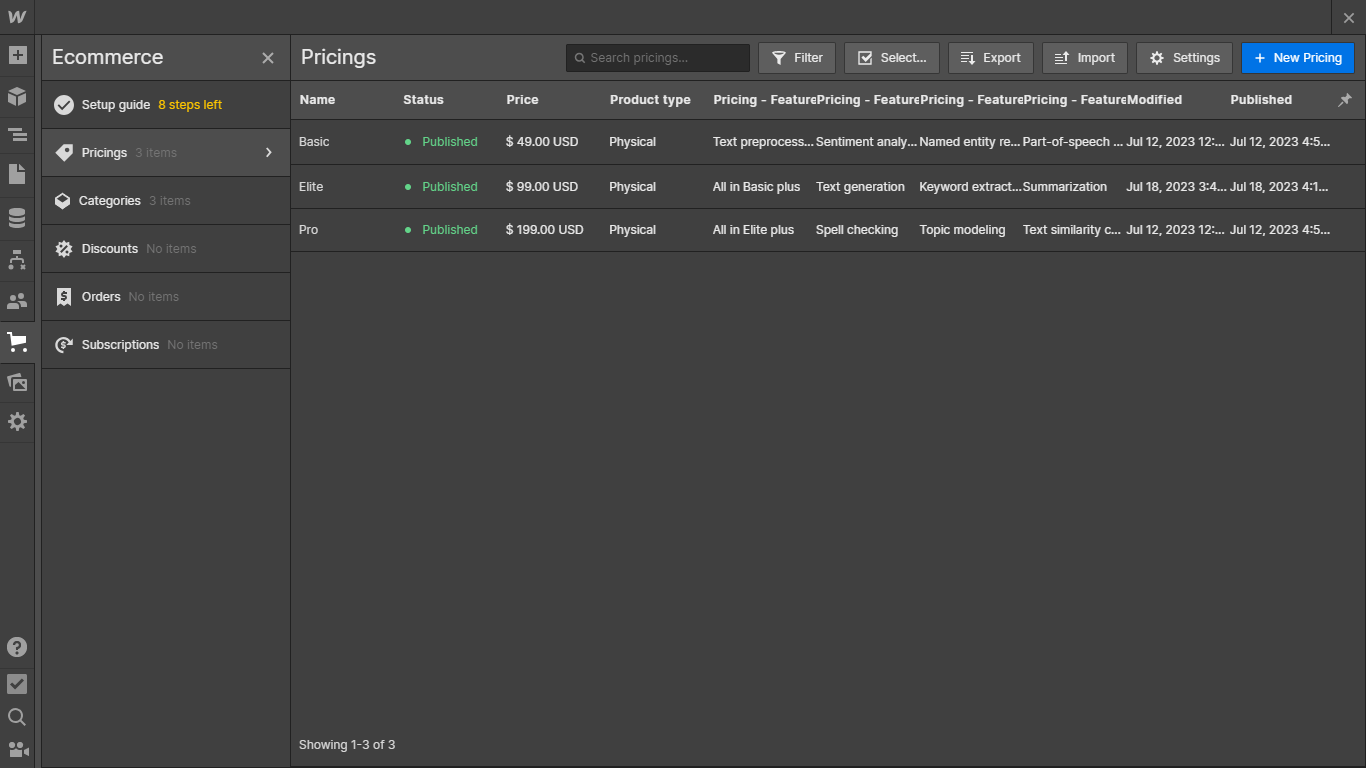The width and height of the screenshot is (1366, 768).
Task: Open the Assets panel
Action: (x=17, y=382)
